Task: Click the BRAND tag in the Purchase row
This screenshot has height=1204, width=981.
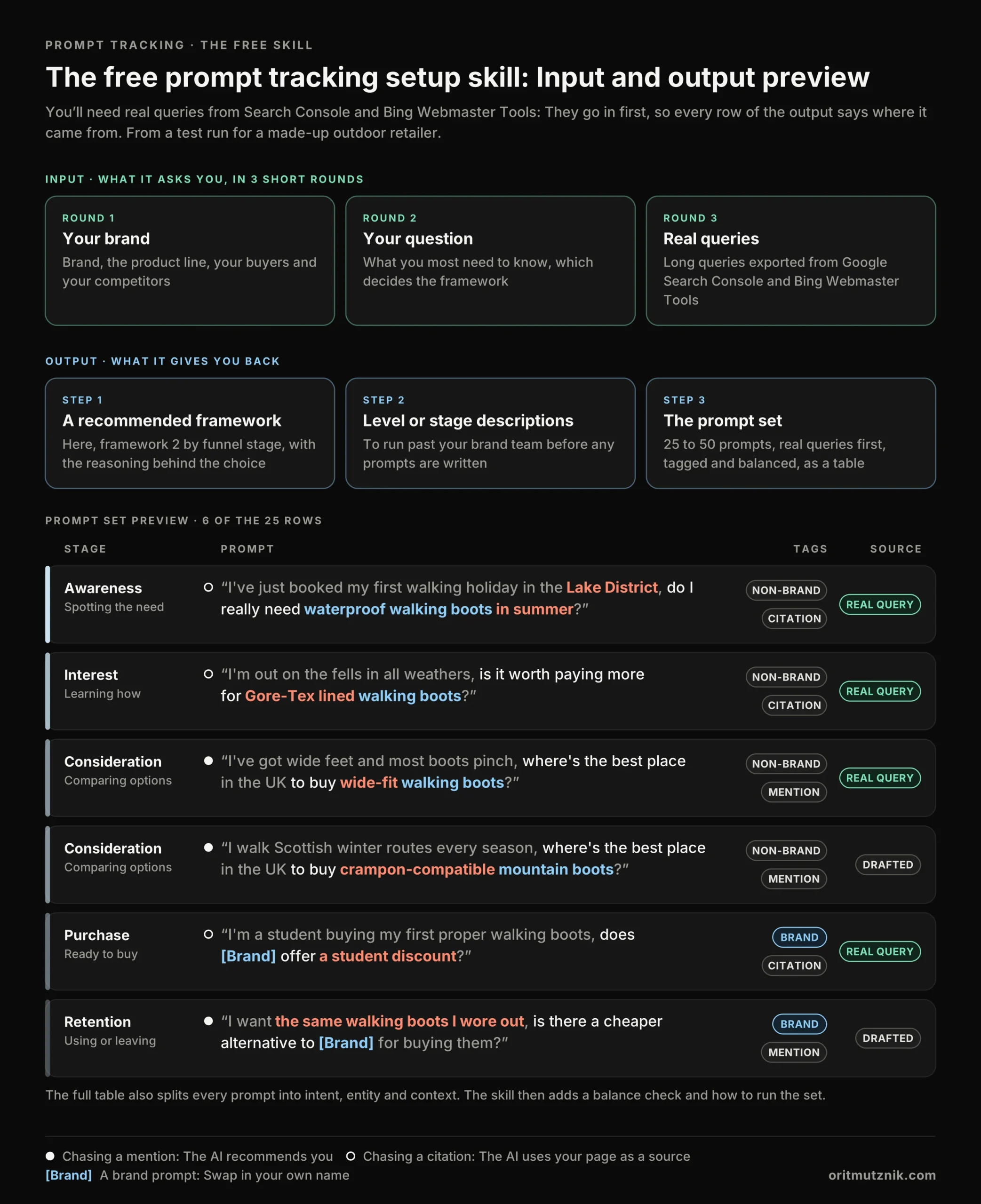Action: pos(799,937)
